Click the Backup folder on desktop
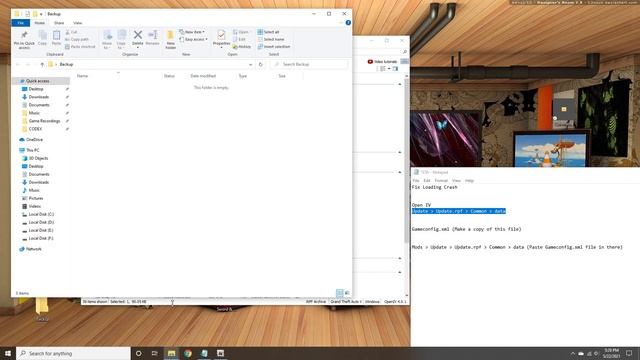Image resolution: width=640 pixels, height=360 pixels. (x=42, y=309)
